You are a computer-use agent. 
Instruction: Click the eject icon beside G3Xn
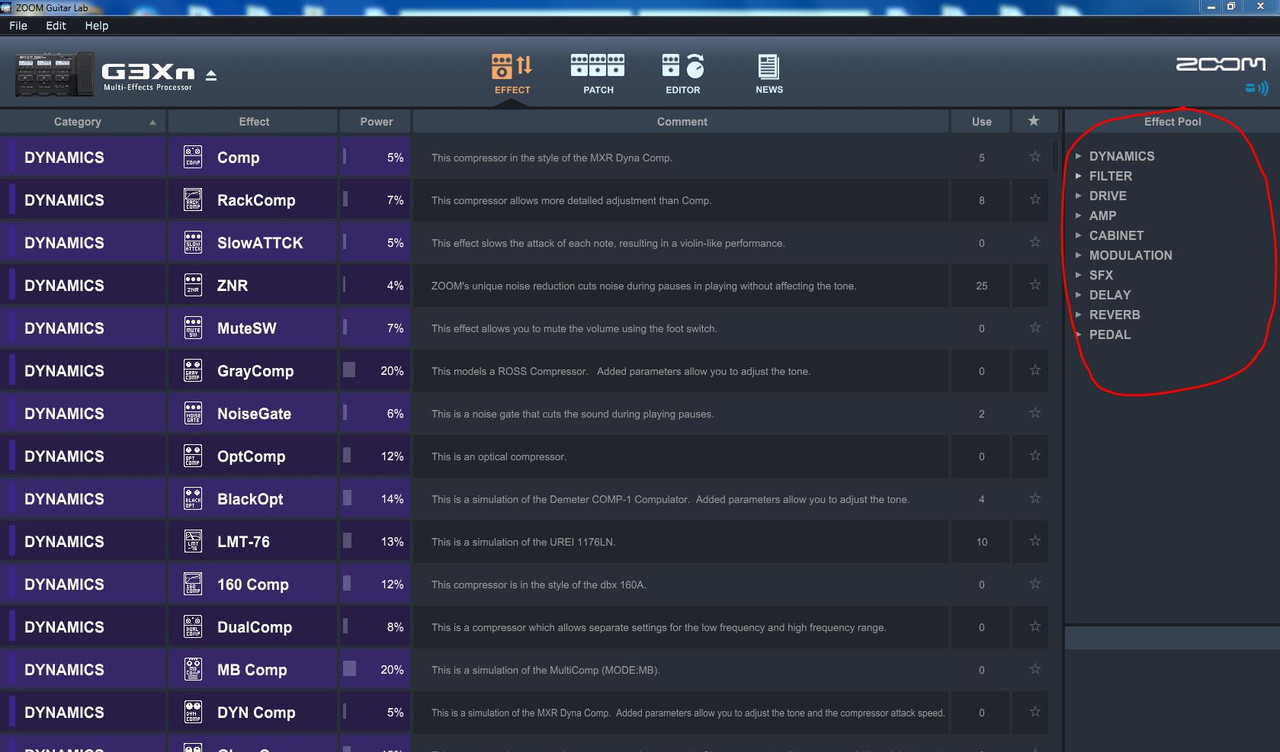point(211,75)
